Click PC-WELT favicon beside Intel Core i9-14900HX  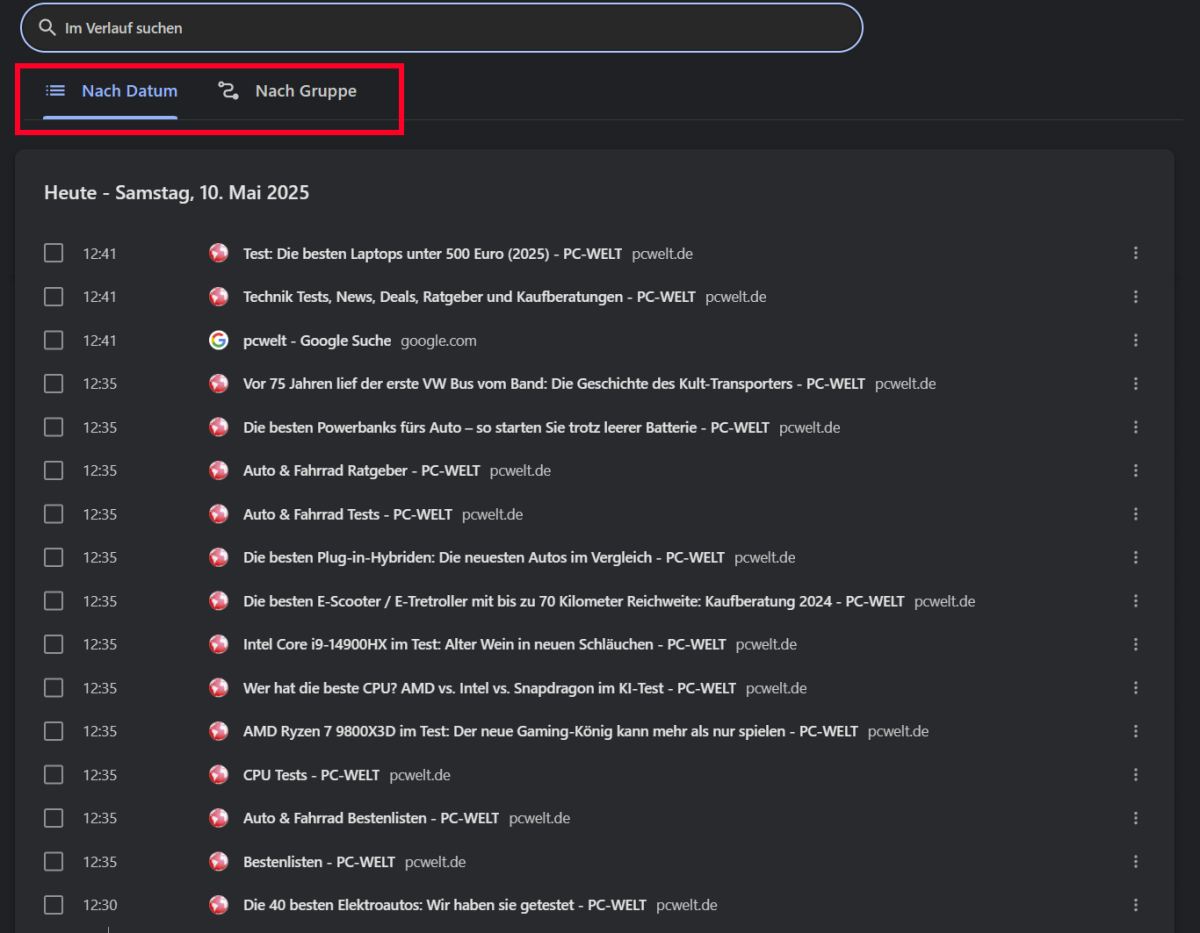click(x=218, y=644)
